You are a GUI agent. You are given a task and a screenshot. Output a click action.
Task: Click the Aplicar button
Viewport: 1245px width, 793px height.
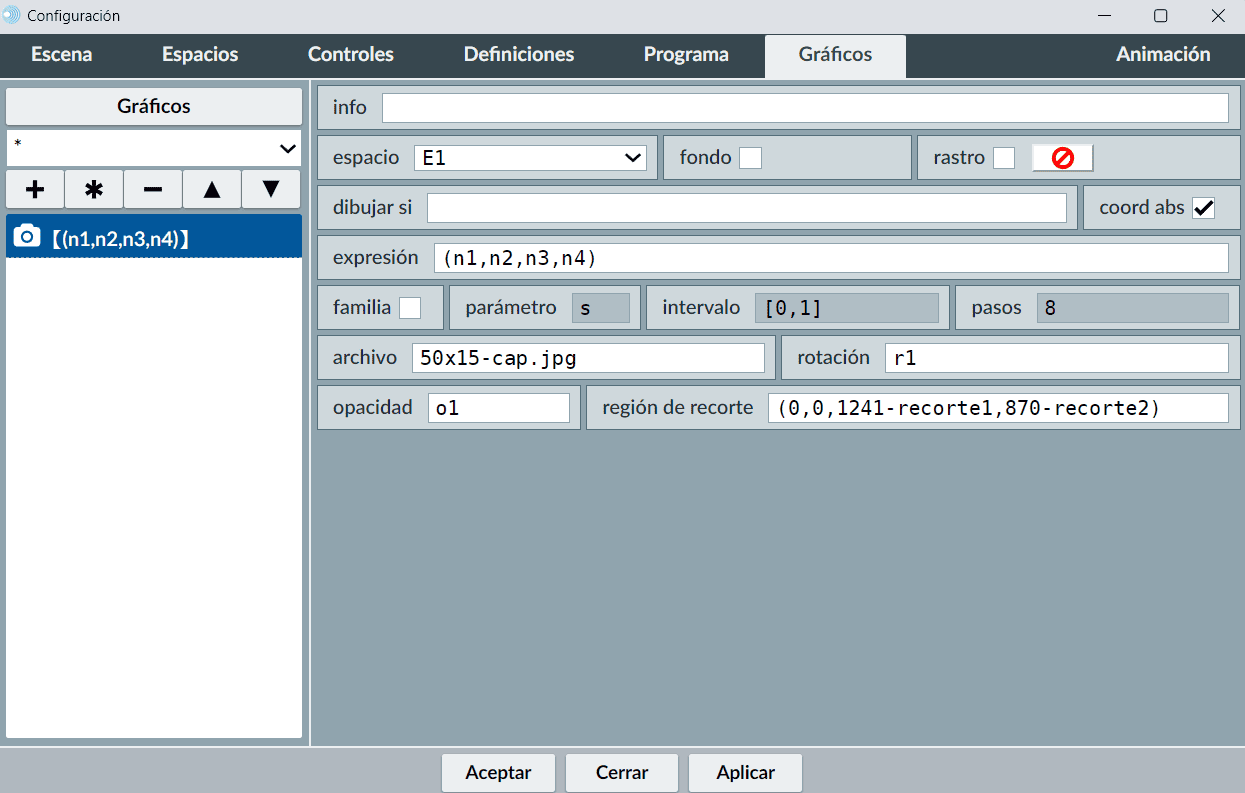coord(745,772)
